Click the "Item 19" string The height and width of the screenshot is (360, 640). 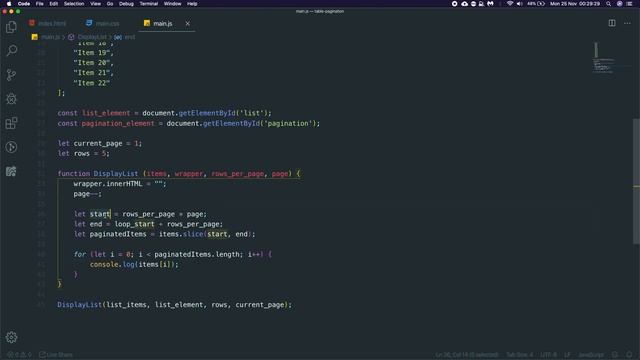pyautogui.click(x=92, y=53)
